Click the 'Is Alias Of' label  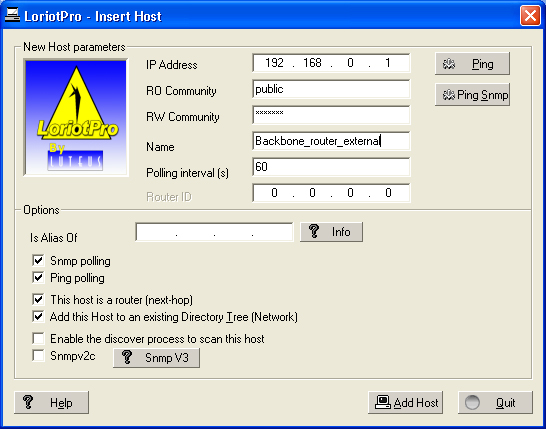click(x=54, y=238)
